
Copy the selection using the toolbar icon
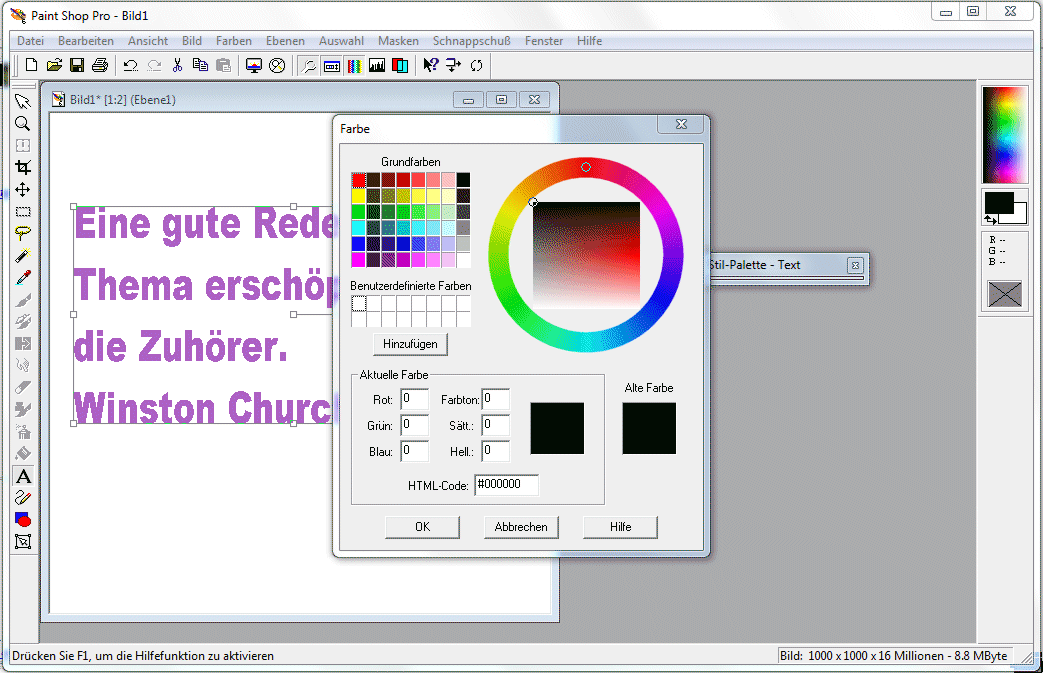[200, 65]
